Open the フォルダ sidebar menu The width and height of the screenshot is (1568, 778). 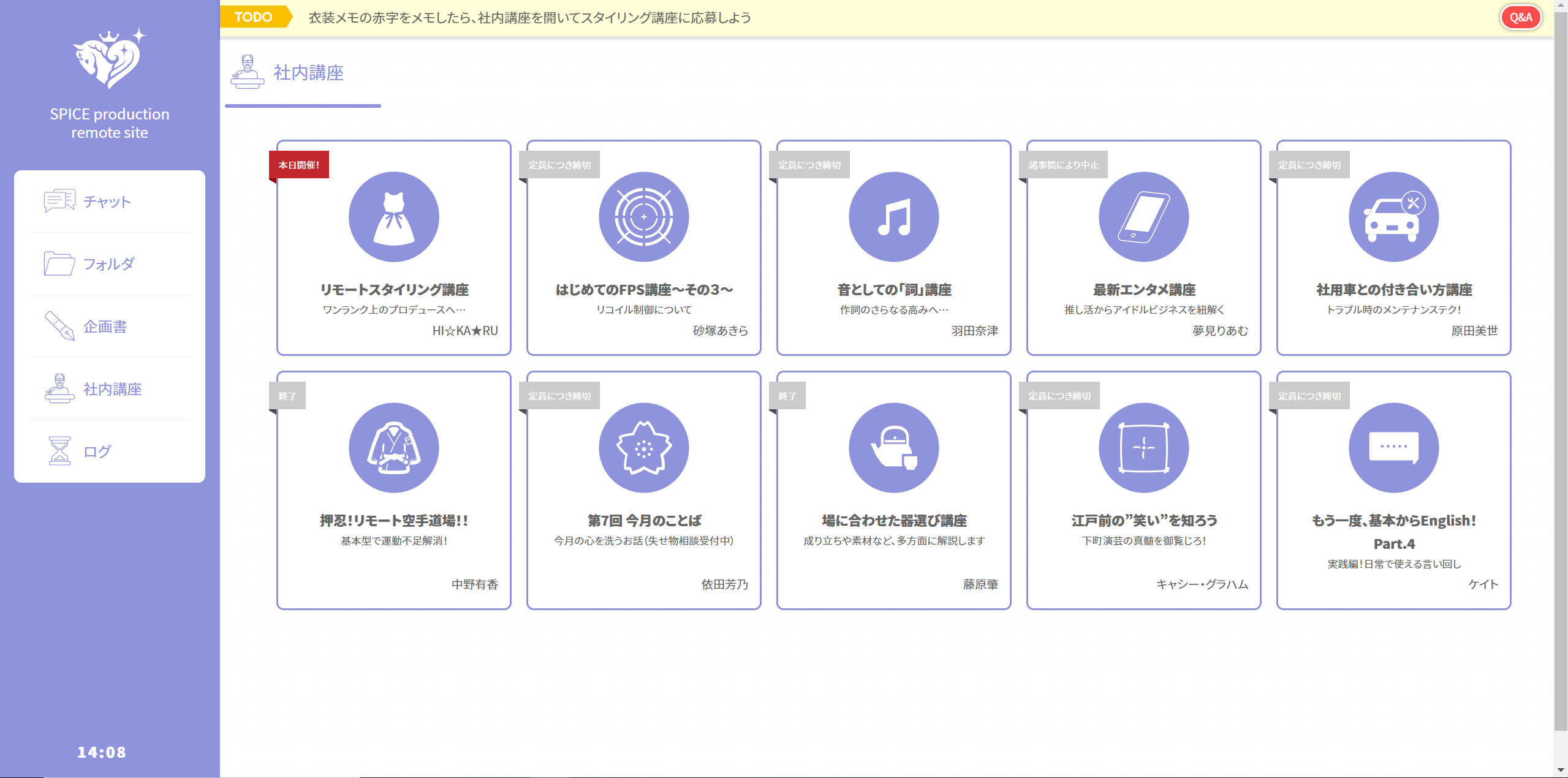pyautogui.click(x=108, y=264)
